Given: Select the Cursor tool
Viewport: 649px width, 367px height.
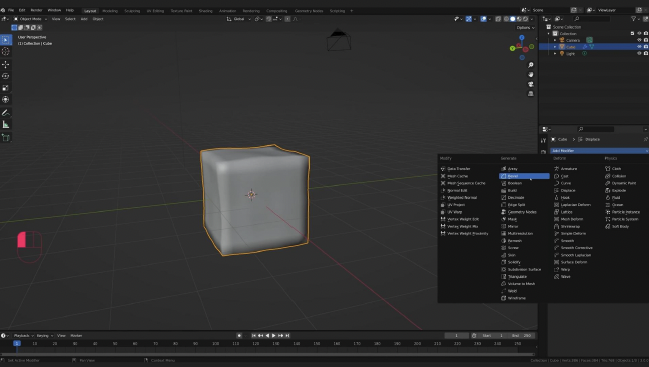Looking at the screenshot, I should tap(5, 52).
